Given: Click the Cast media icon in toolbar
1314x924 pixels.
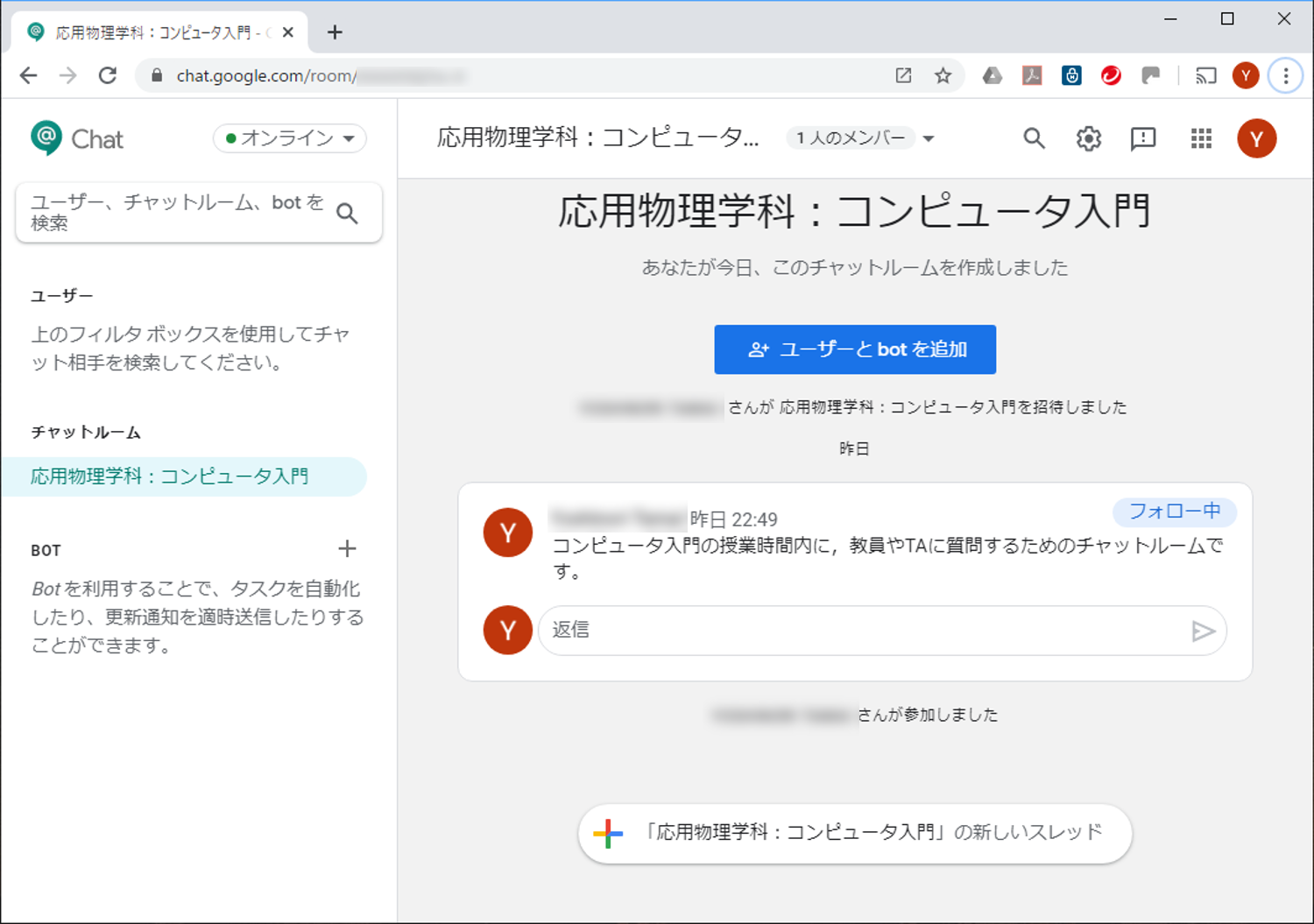Looking at the screenshot, I should pyautogui.click(x=1206, y=75).
